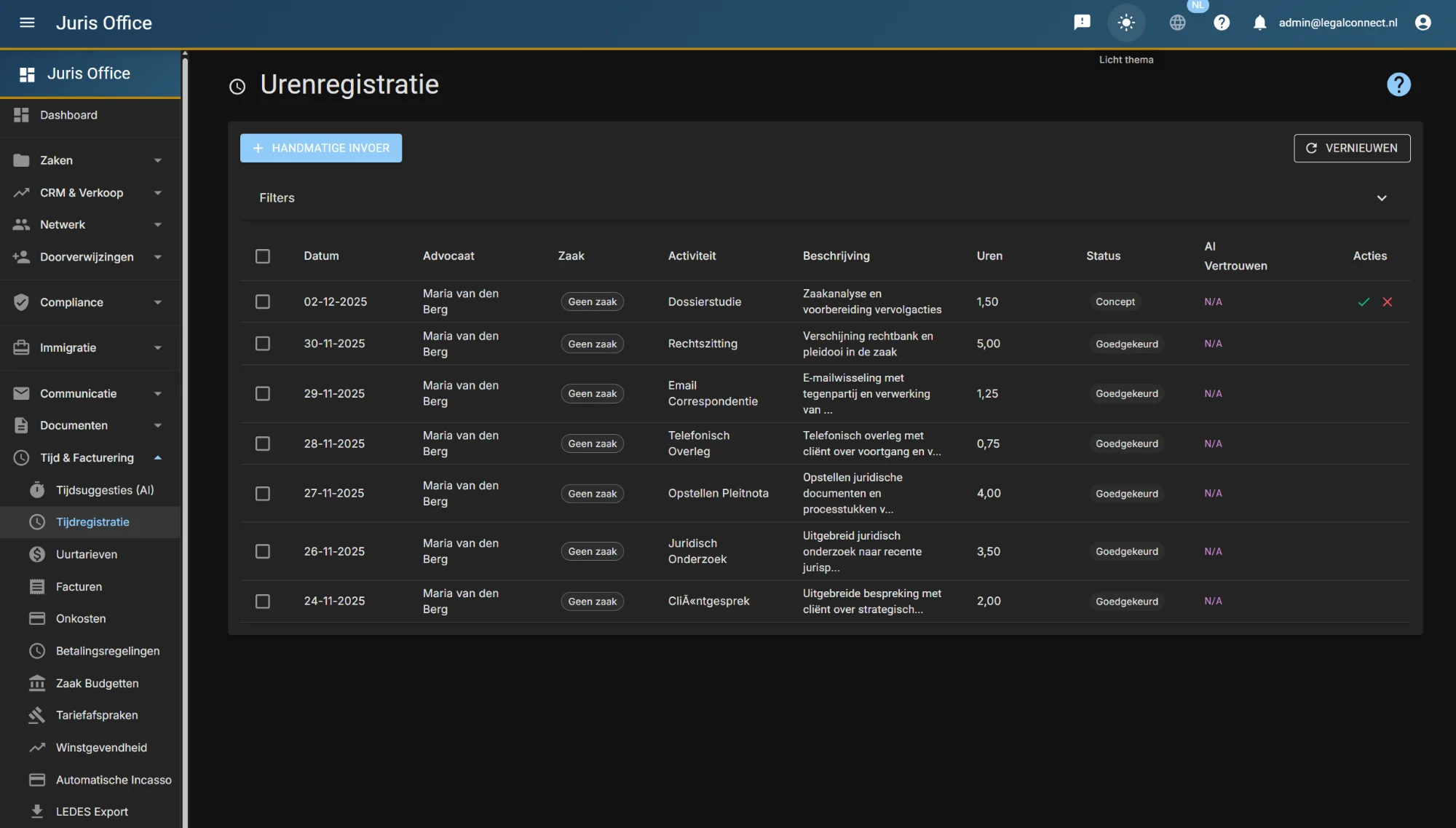The width and height of the screenshot is (1456, 828).
Task: Click the red reject X icon
Action: click(1388, 301)
